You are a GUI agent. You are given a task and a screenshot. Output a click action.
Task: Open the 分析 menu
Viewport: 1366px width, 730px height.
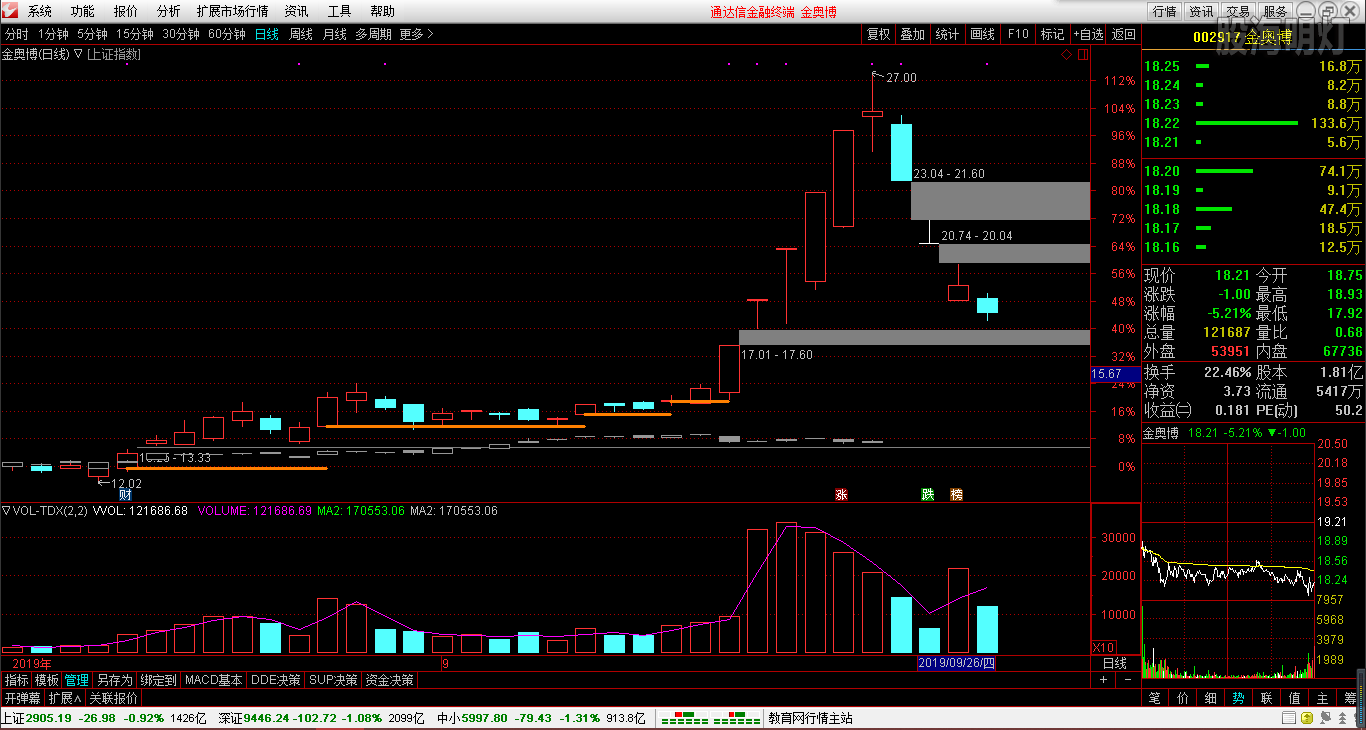click(x=169, y=11)
